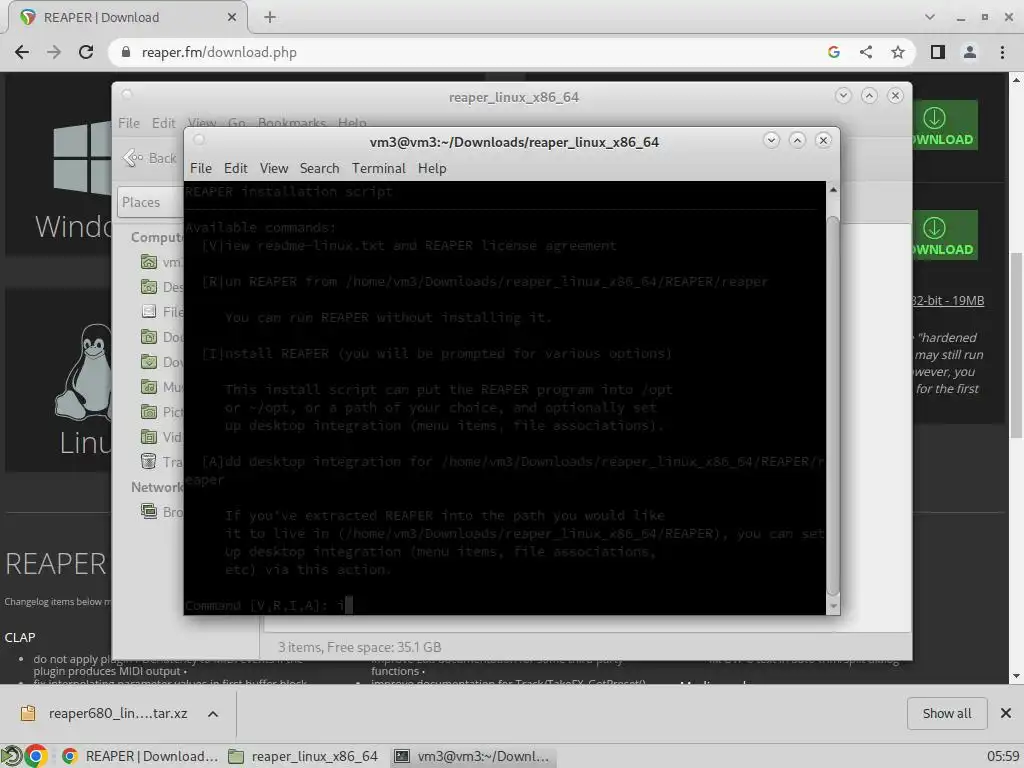
Task: Click the Chrome back arrow
Action: click(22, 52)
